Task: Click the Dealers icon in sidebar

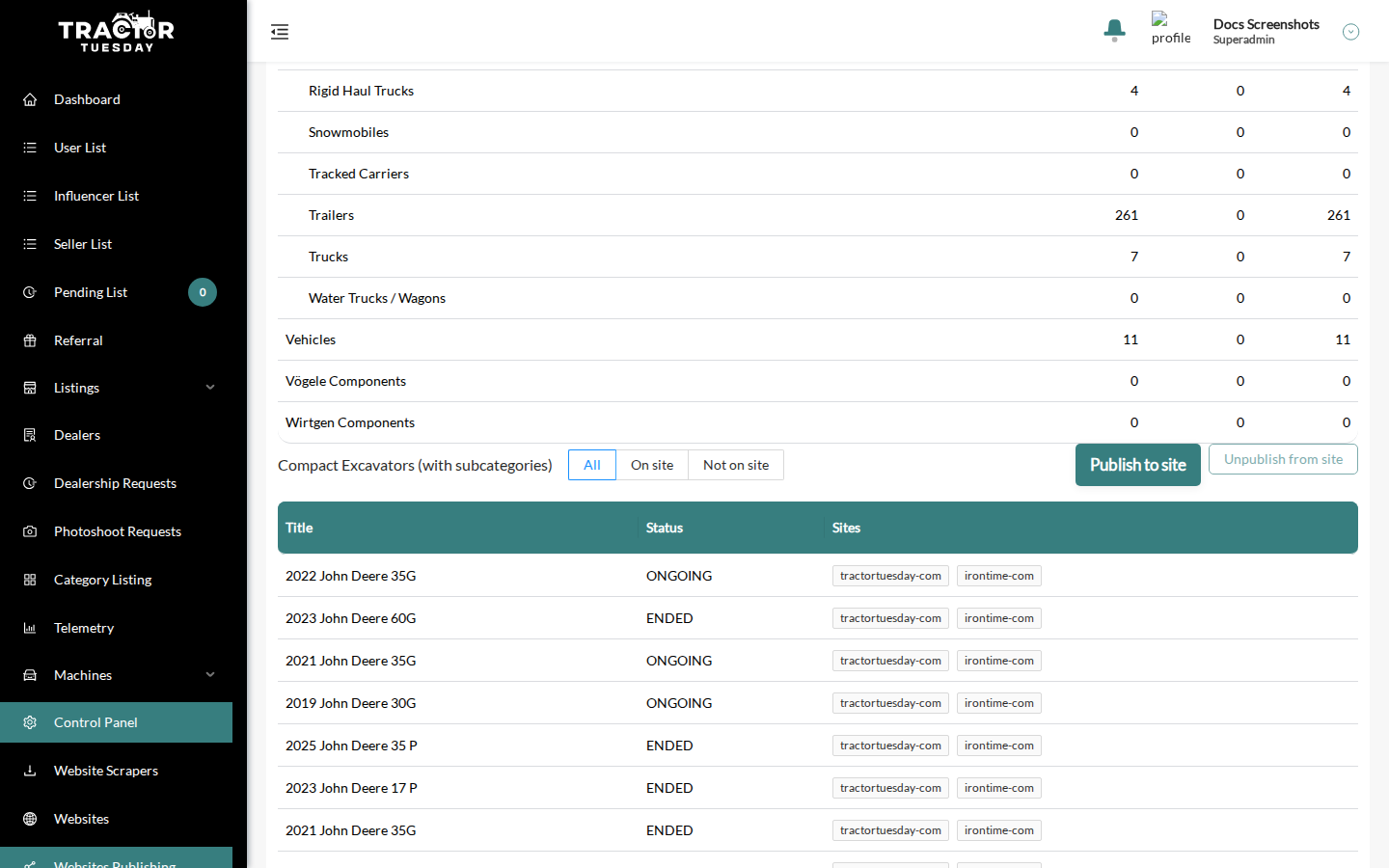Action: point(30,435)
